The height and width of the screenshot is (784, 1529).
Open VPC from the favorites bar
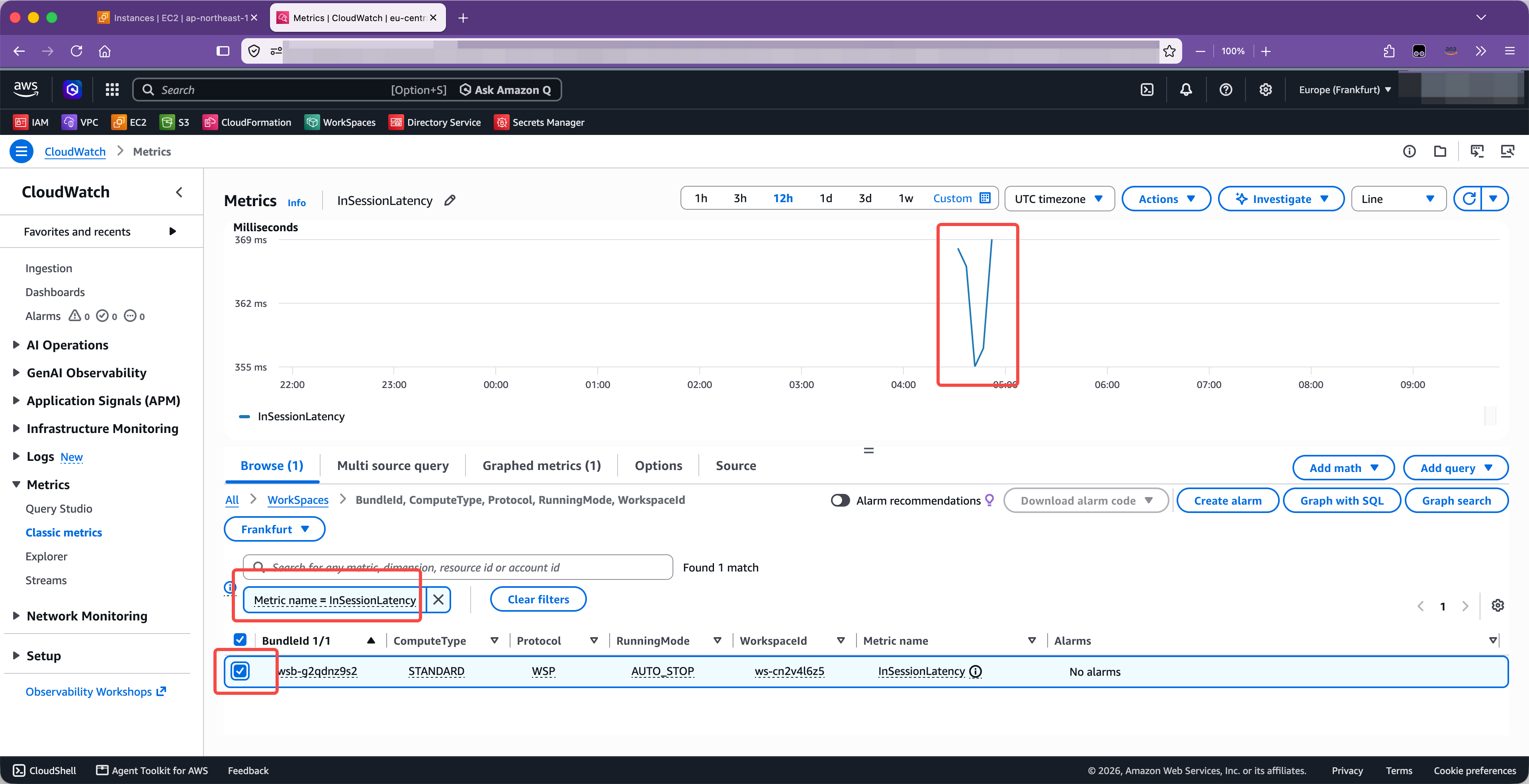click(x=80, y=122)
